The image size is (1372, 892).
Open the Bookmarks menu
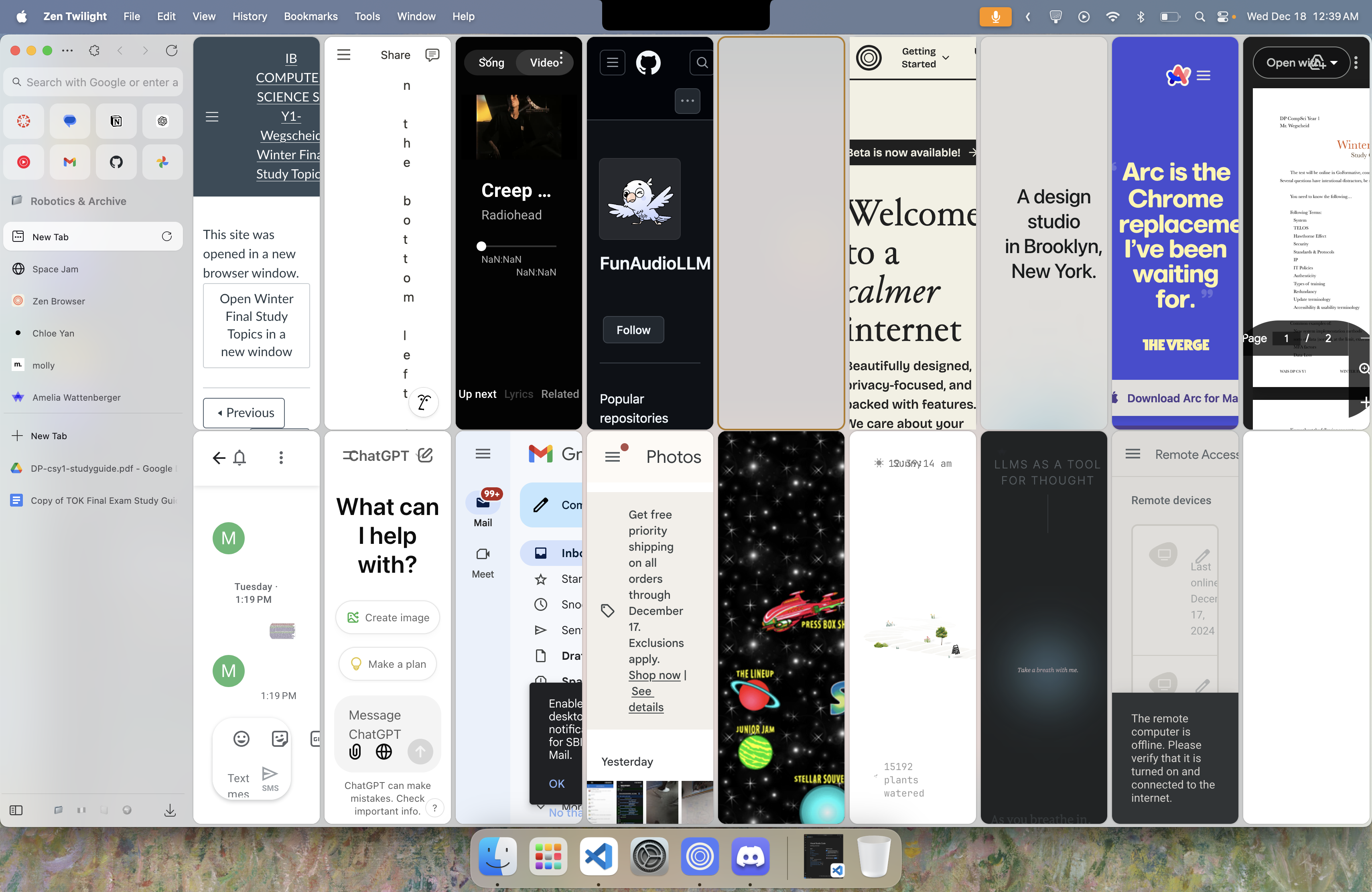click(x=311, y=16)
